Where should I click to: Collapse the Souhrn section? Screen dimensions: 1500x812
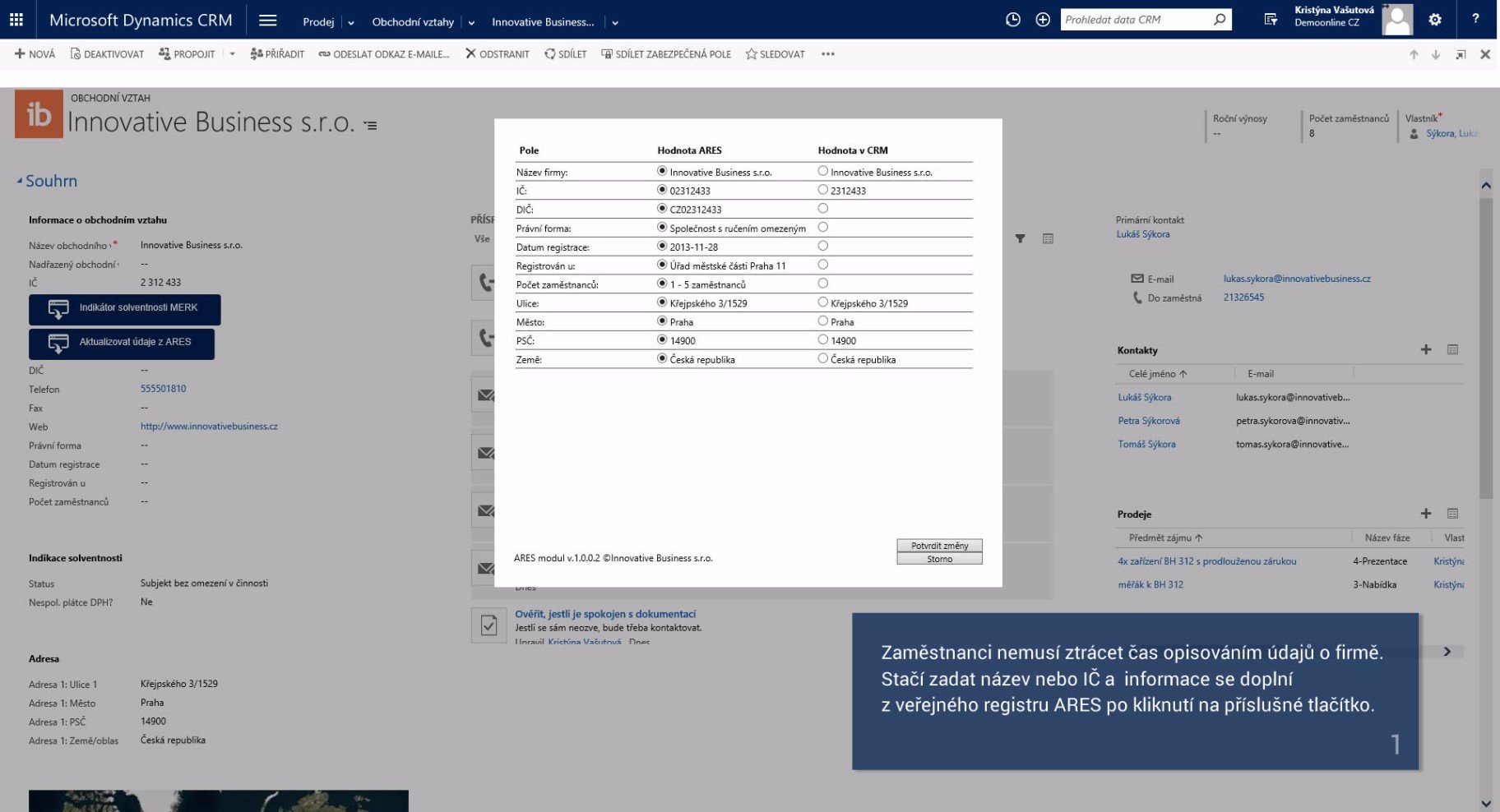(20, 180)
